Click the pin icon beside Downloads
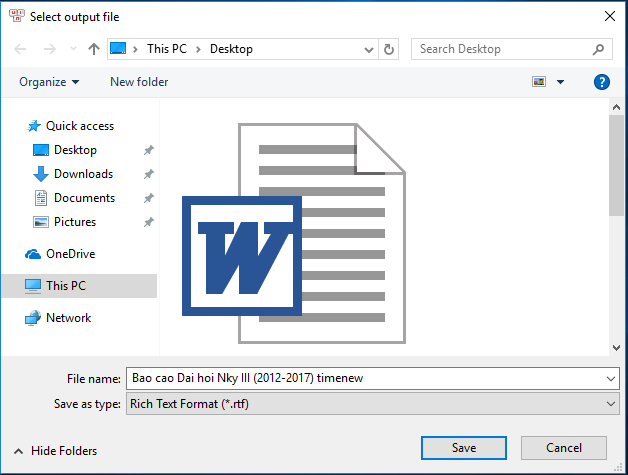 click(149, 174)
